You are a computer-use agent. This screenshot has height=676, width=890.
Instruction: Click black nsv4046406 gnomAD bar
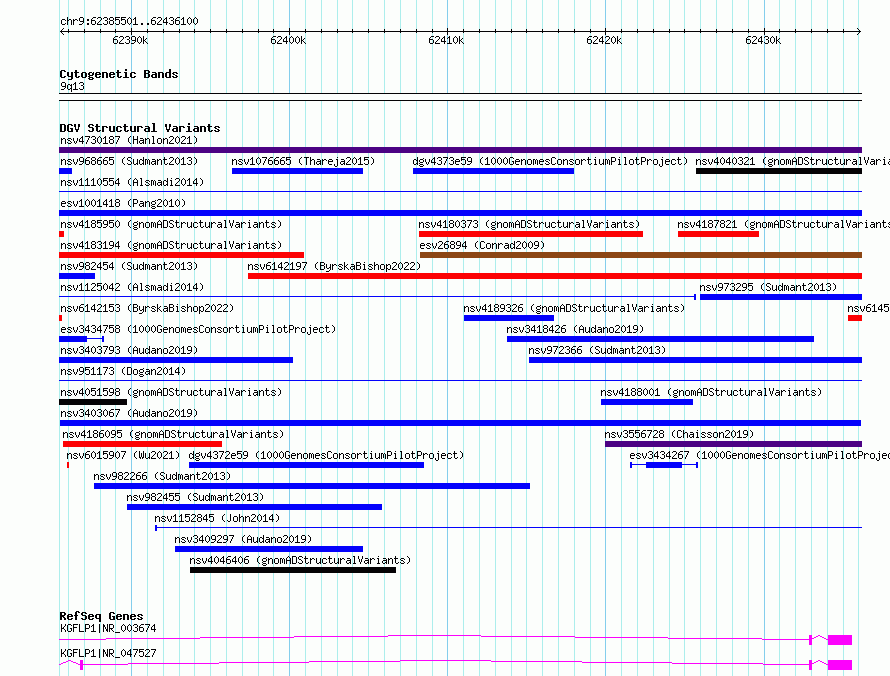point(293,570)
